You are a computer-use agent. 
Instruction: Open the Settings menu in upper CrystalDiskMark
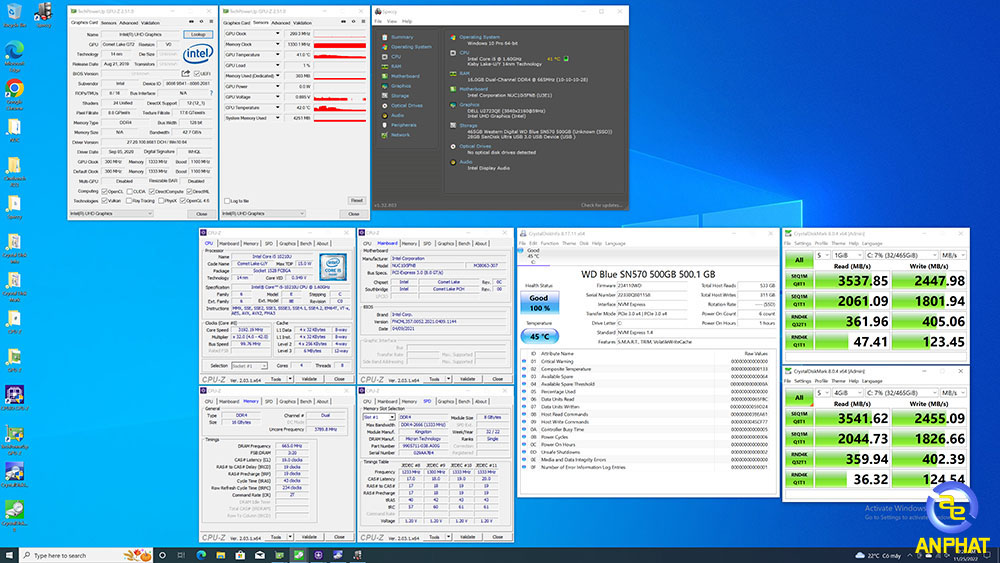(x=802, y=244)
